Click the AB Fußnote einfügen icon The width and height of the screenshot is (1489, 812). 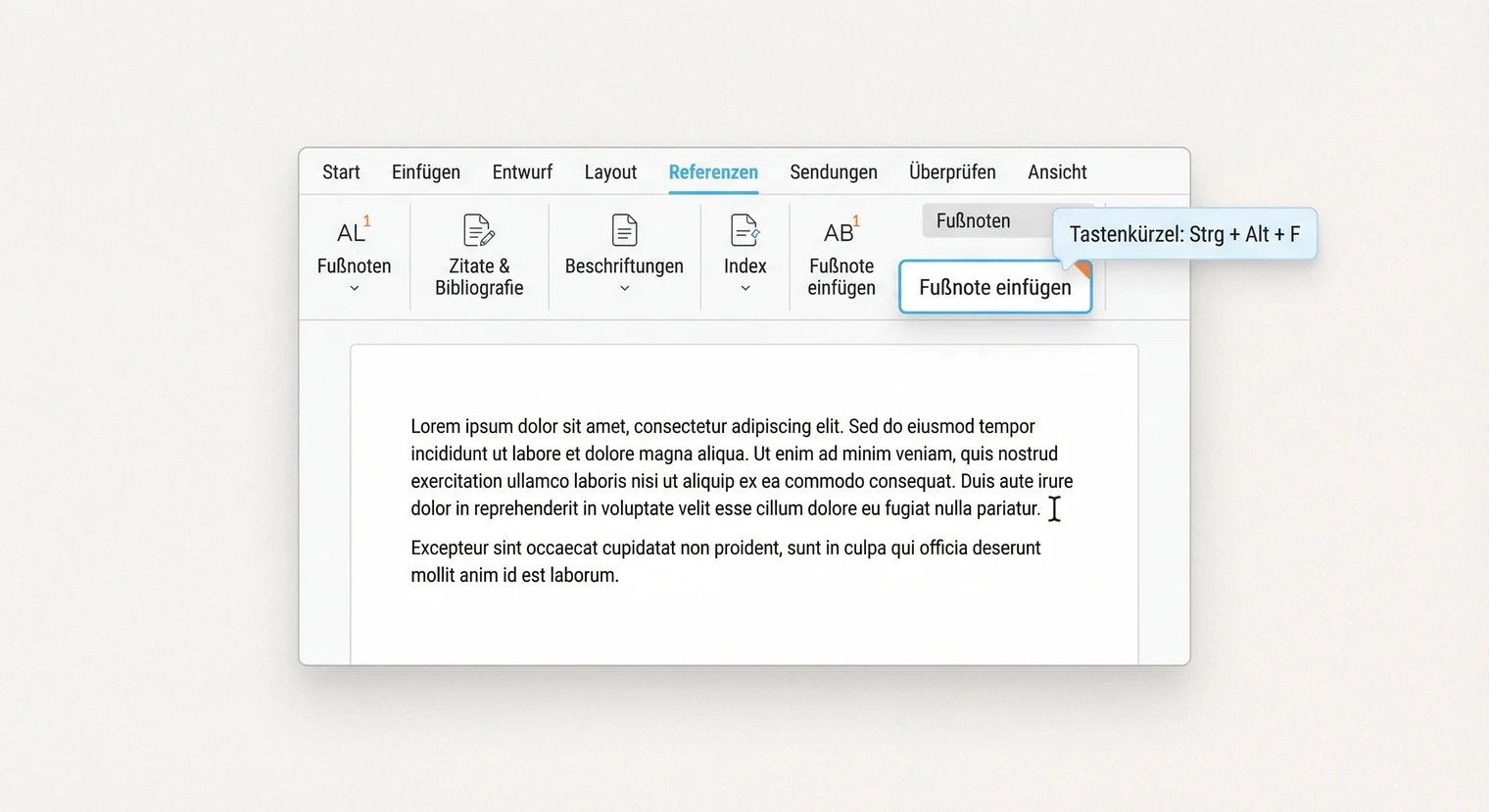click(841, 231)
